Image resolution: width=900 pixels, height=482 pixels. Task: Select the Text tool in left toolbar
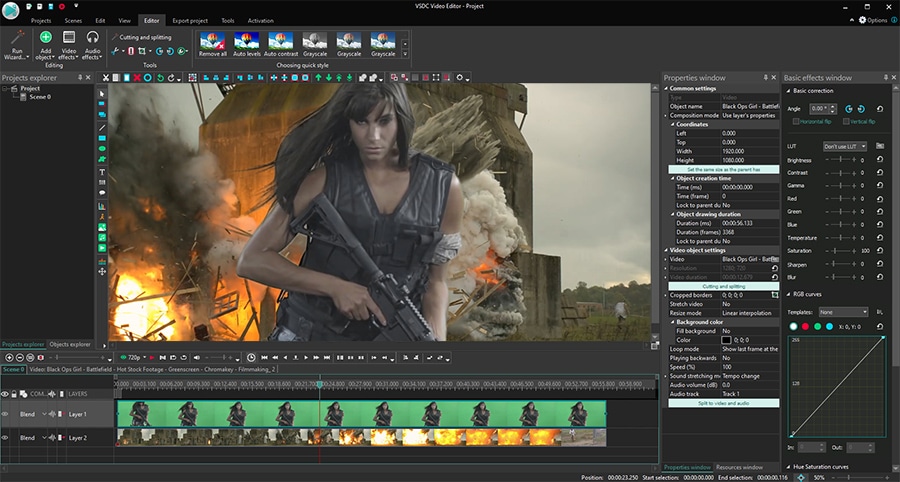tap(102, 171)
